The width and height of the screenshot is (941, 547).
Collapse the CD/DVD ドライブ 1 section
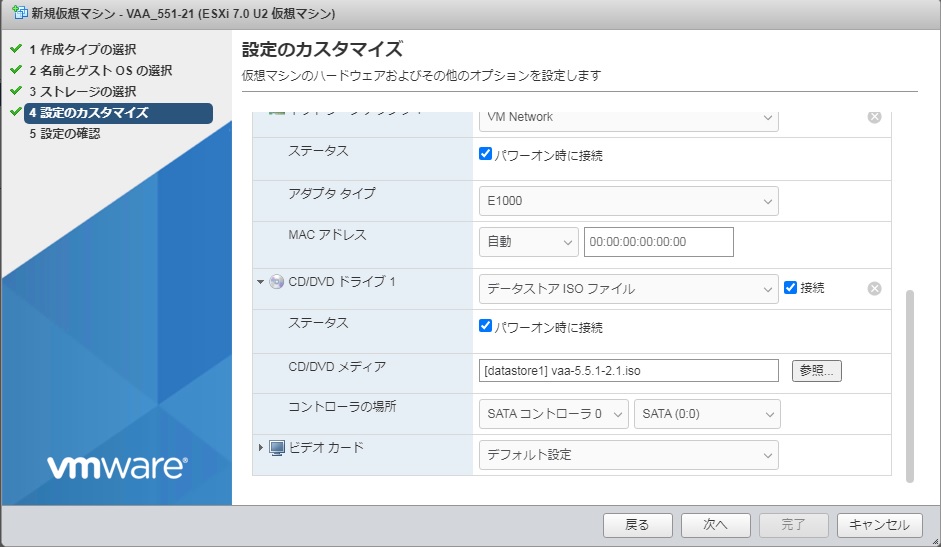click(260, 282)
